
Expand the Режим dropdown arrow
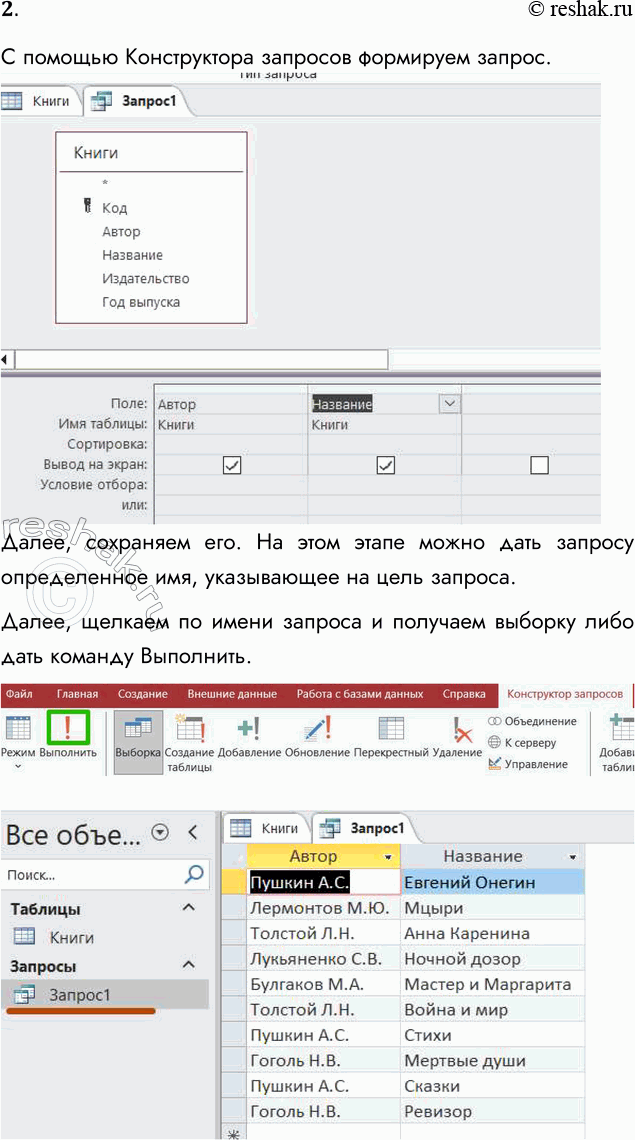pyautogui.click(x=18, y=767)
